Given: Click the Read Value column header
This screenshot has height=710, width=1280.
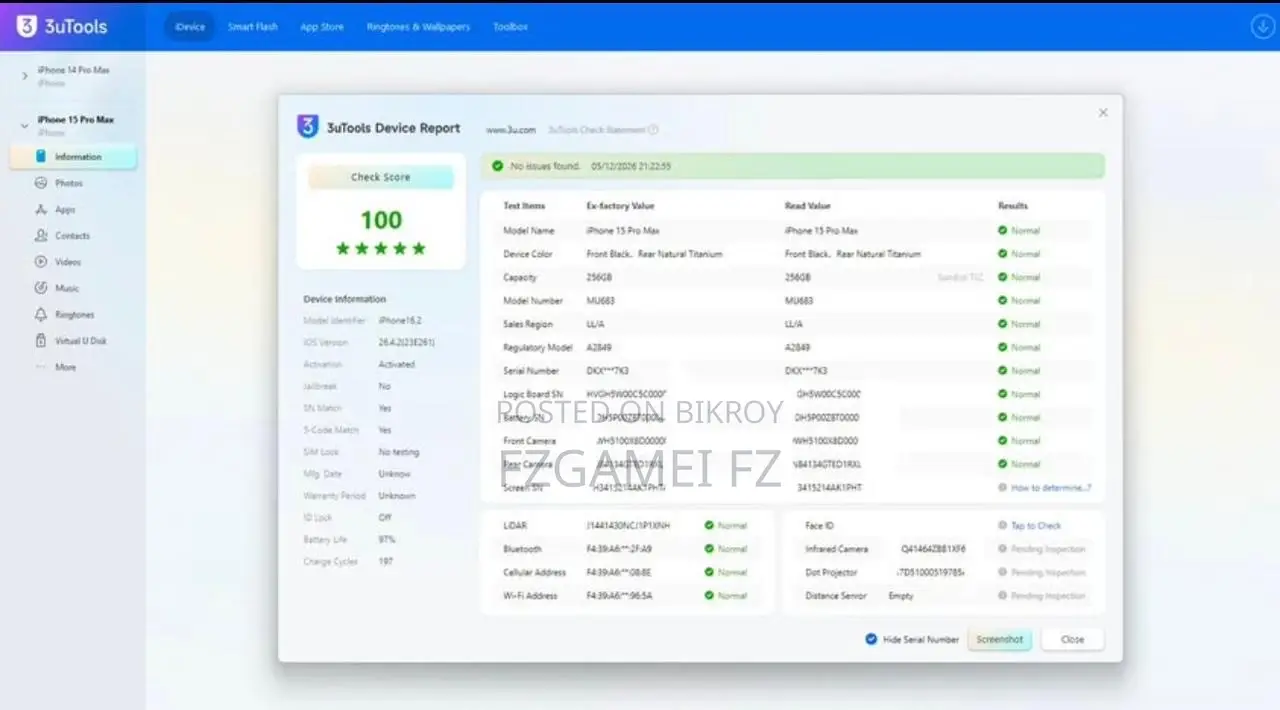Looking at the screenshot, I should 807,205.
